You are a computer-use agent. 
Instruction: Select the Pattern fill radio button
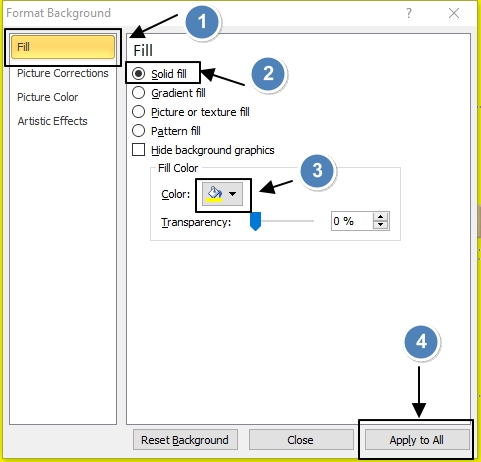pyautogui.click(x=138, y=131)
